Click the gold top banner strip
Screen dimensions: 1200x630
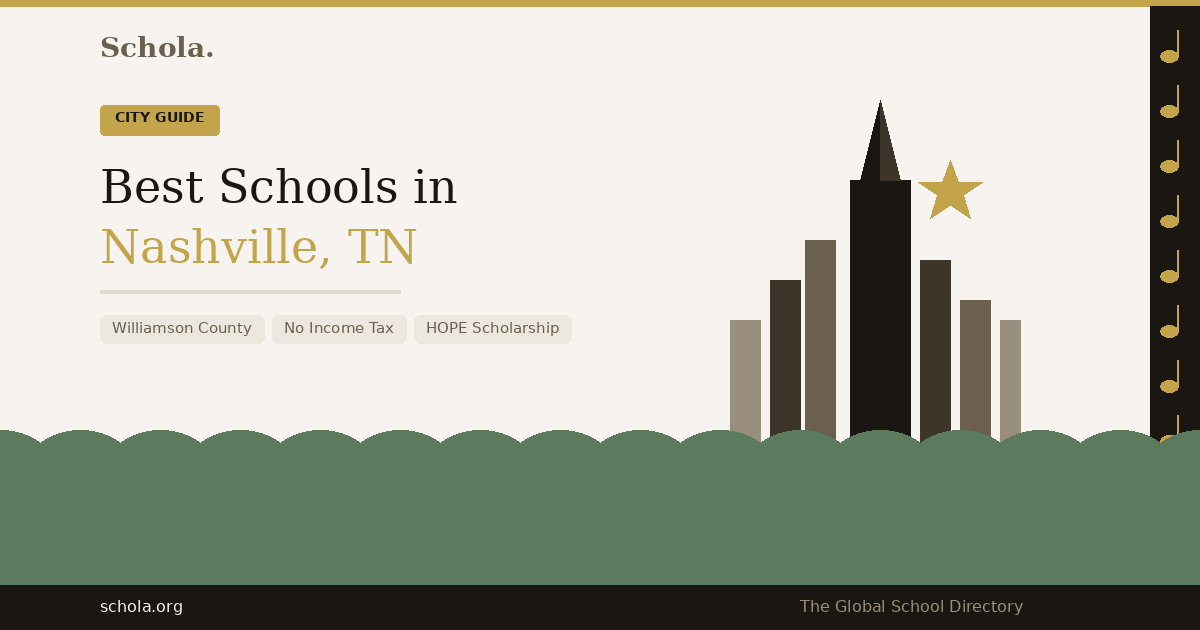(x=600, y=6)
